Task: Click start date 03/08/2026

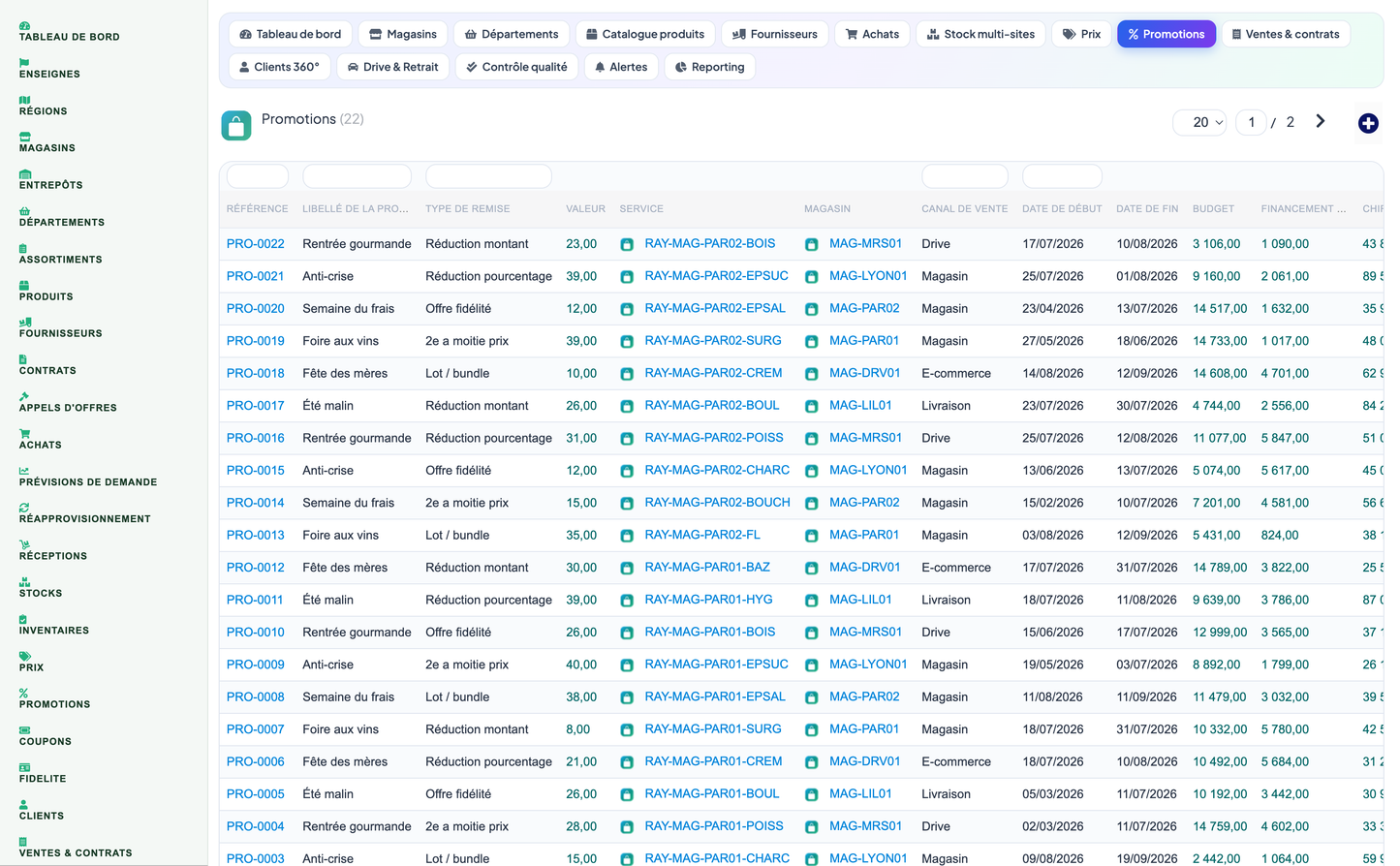Action: tap(1053, 536)
